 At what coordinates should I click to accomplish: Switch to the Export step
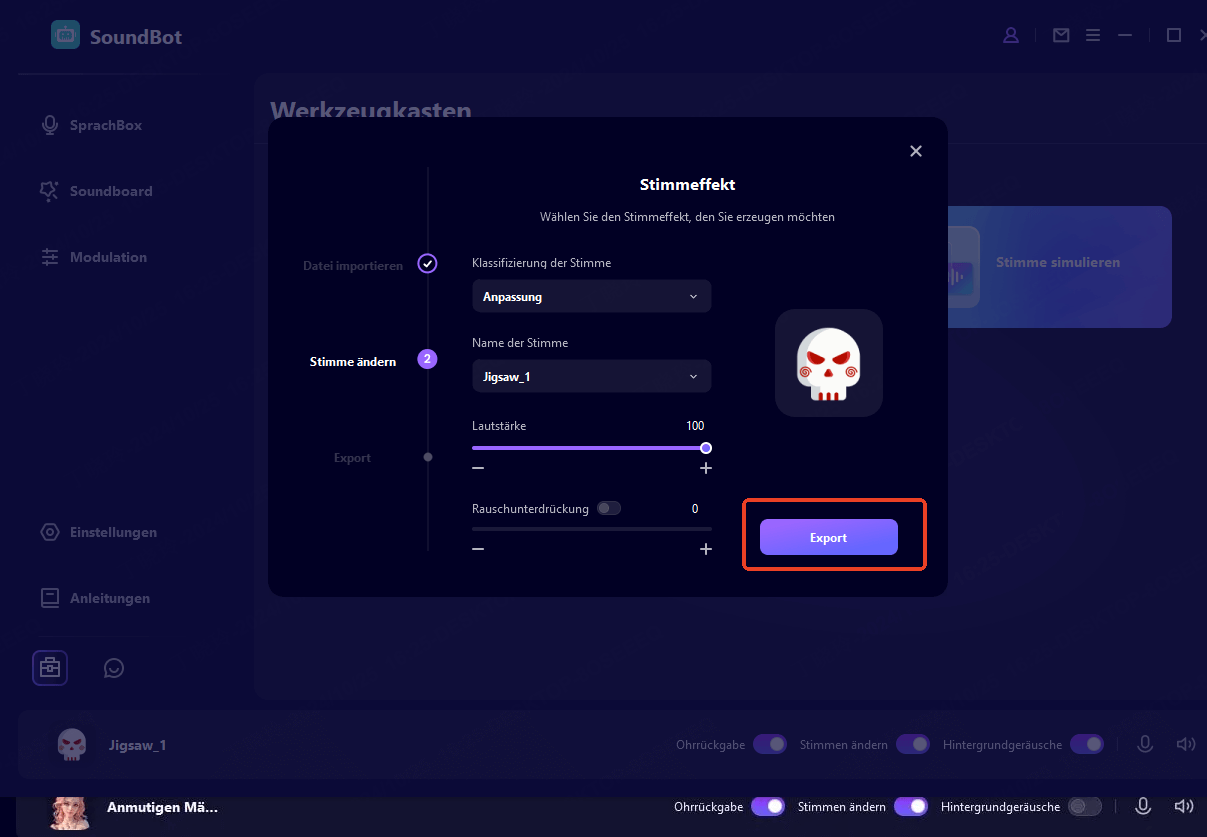click(352, 457)
